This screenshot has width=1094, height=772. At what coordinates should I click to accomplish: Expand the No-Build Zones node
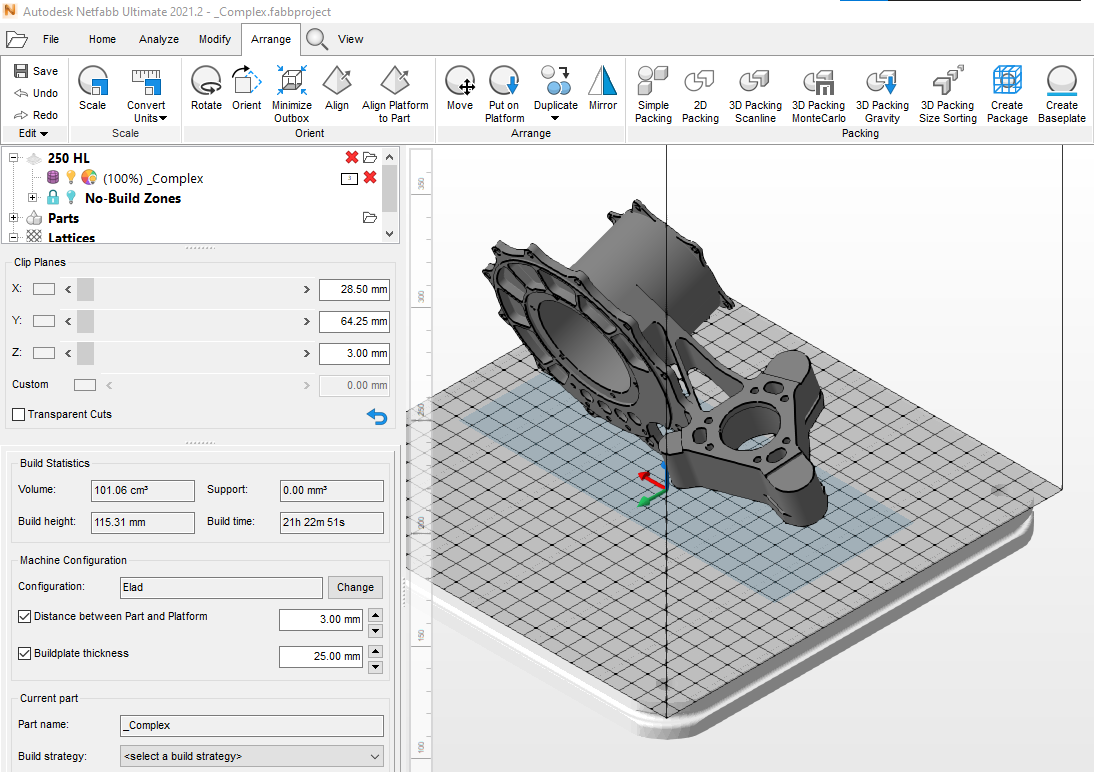pos(32,198)
